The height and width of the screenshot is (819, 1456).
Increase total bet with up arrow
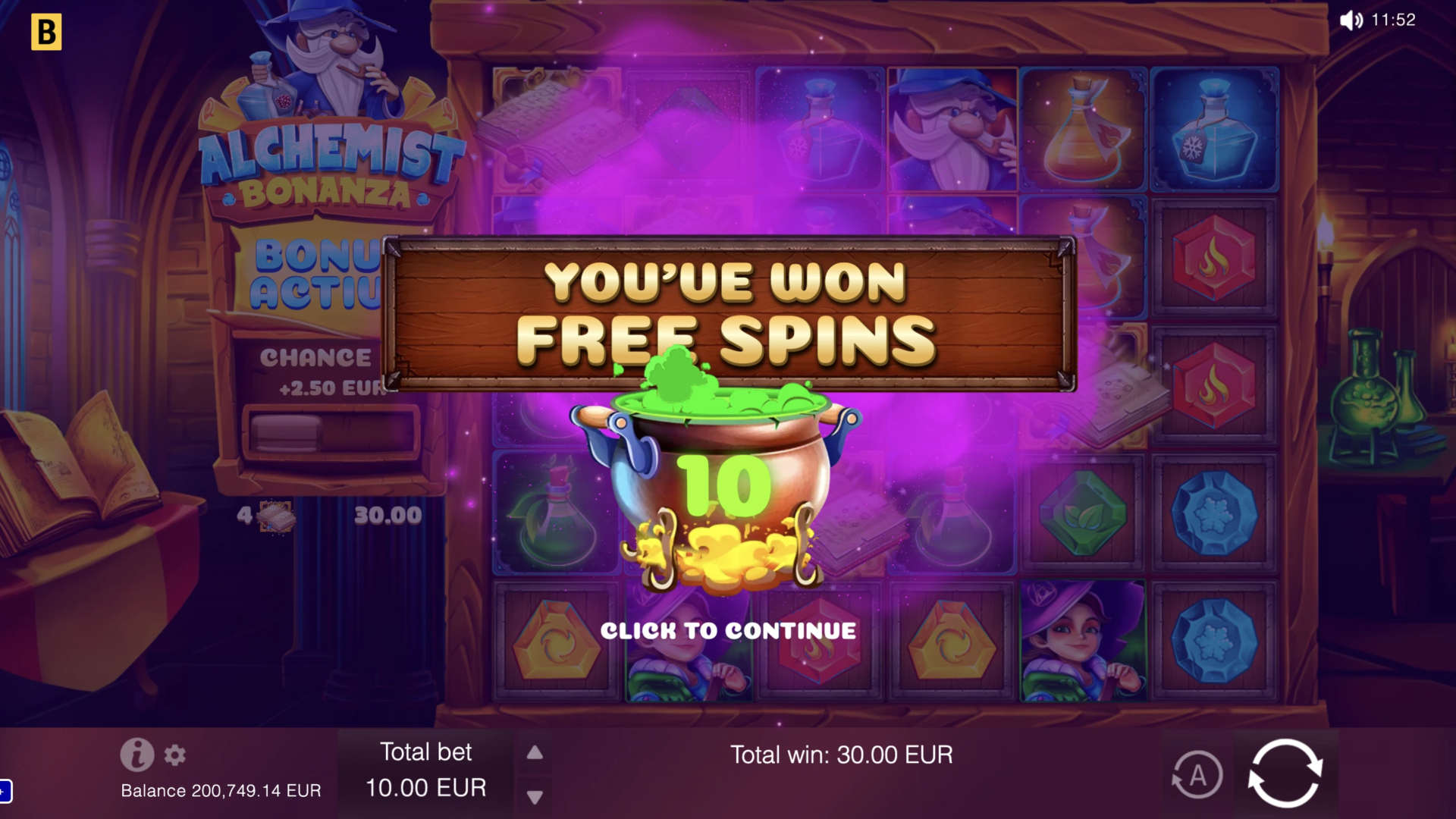coord(535,752)
